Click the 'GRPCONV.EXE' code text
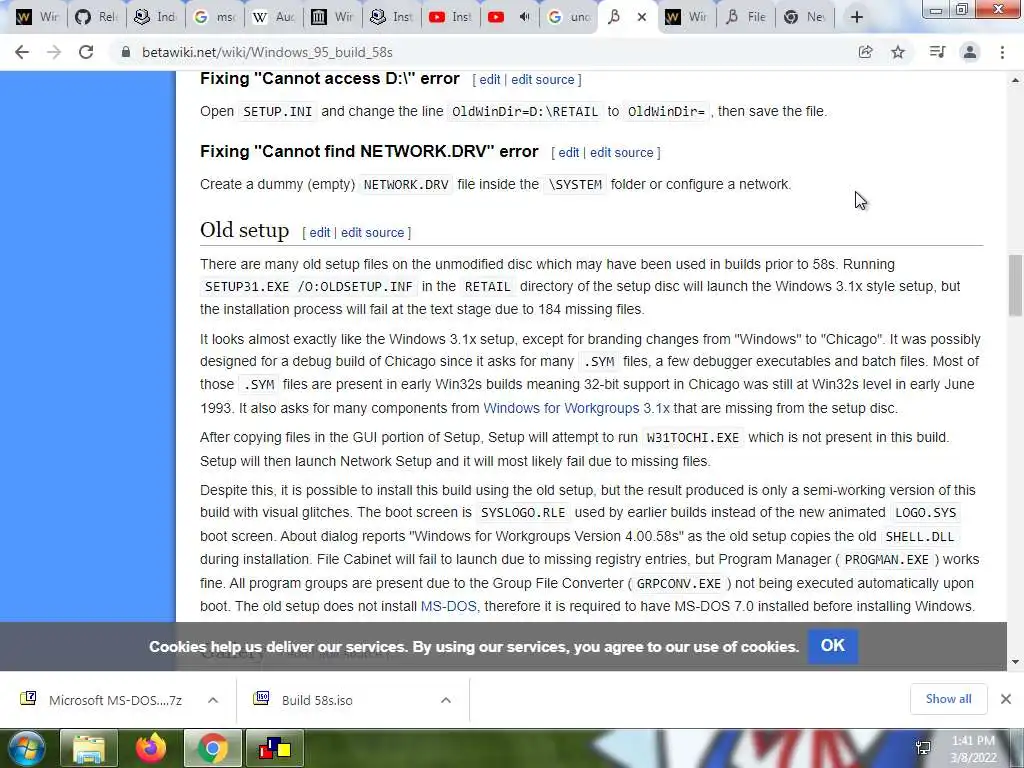Image resolution: width=1024 pixels, height=768 pixels. (679, 583)
